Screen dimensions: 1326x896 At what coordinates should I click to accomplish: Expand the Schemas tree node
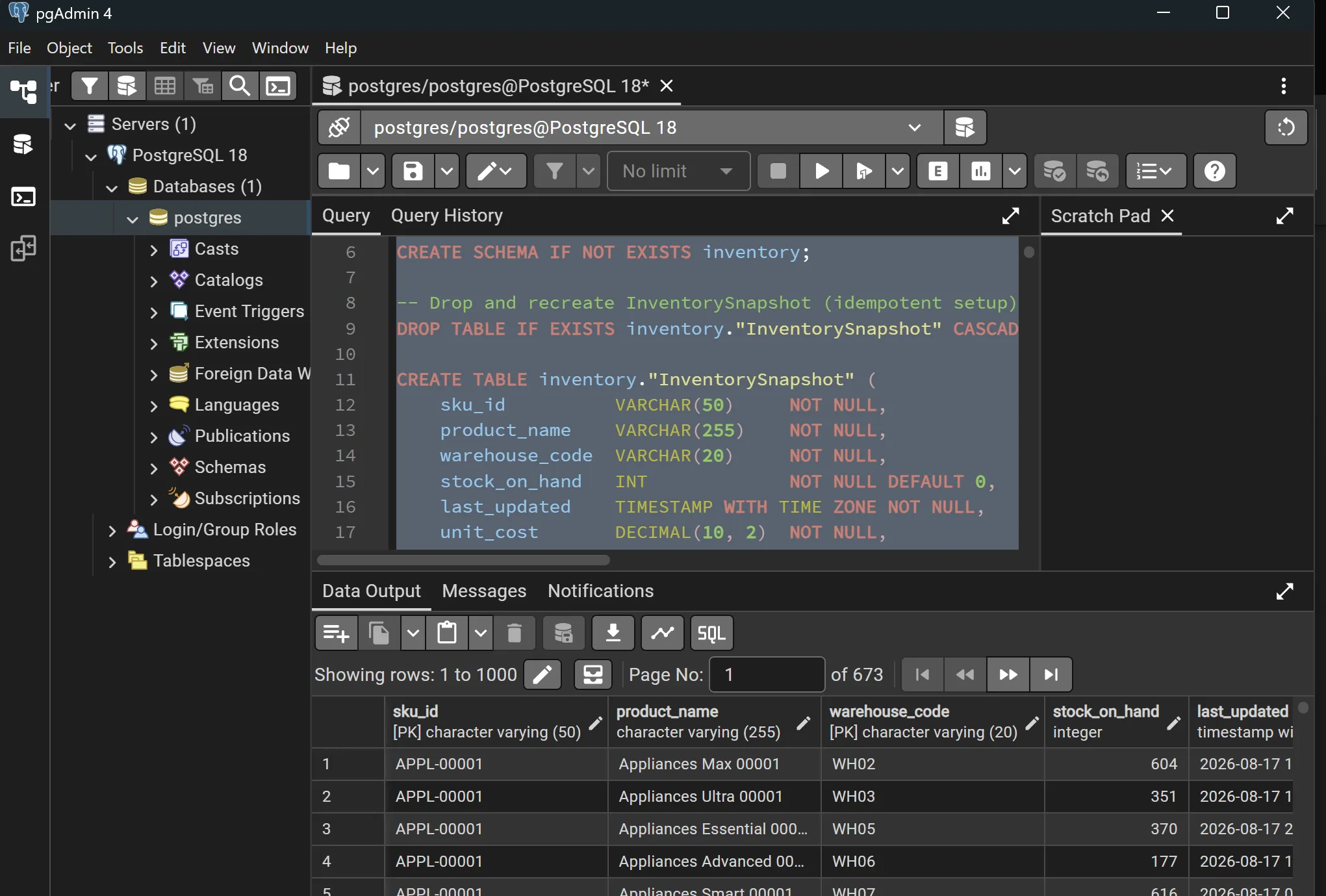[x=154, y=468]
